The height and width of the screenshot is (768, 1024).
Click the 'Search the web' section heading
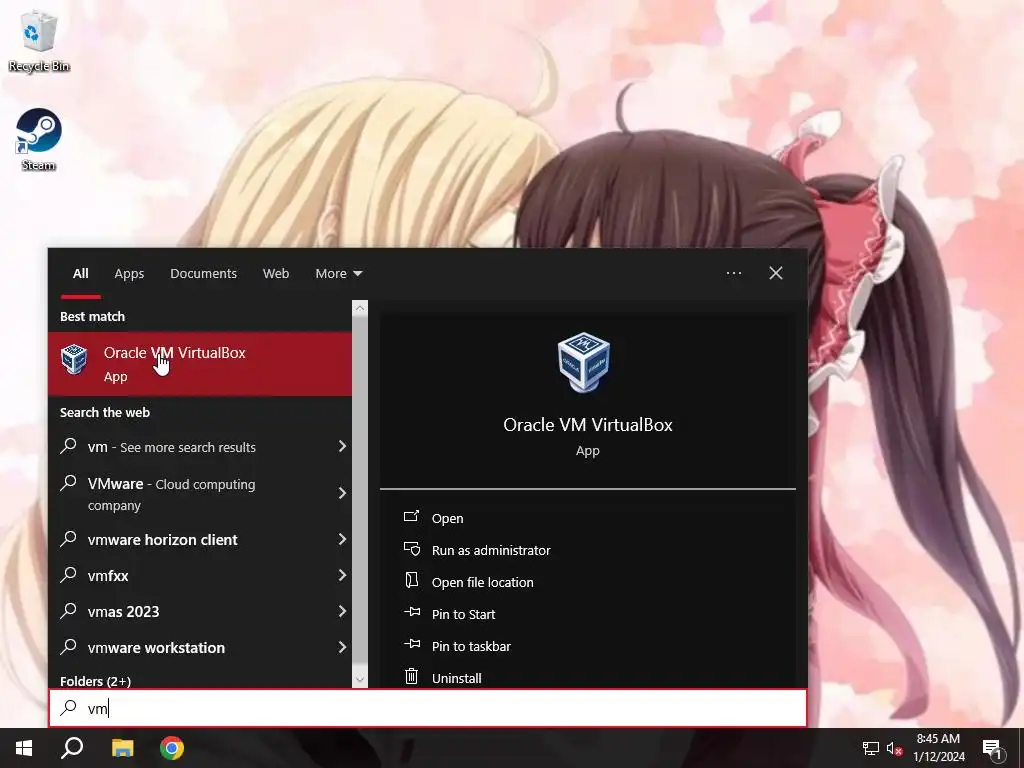pos(104,412)
